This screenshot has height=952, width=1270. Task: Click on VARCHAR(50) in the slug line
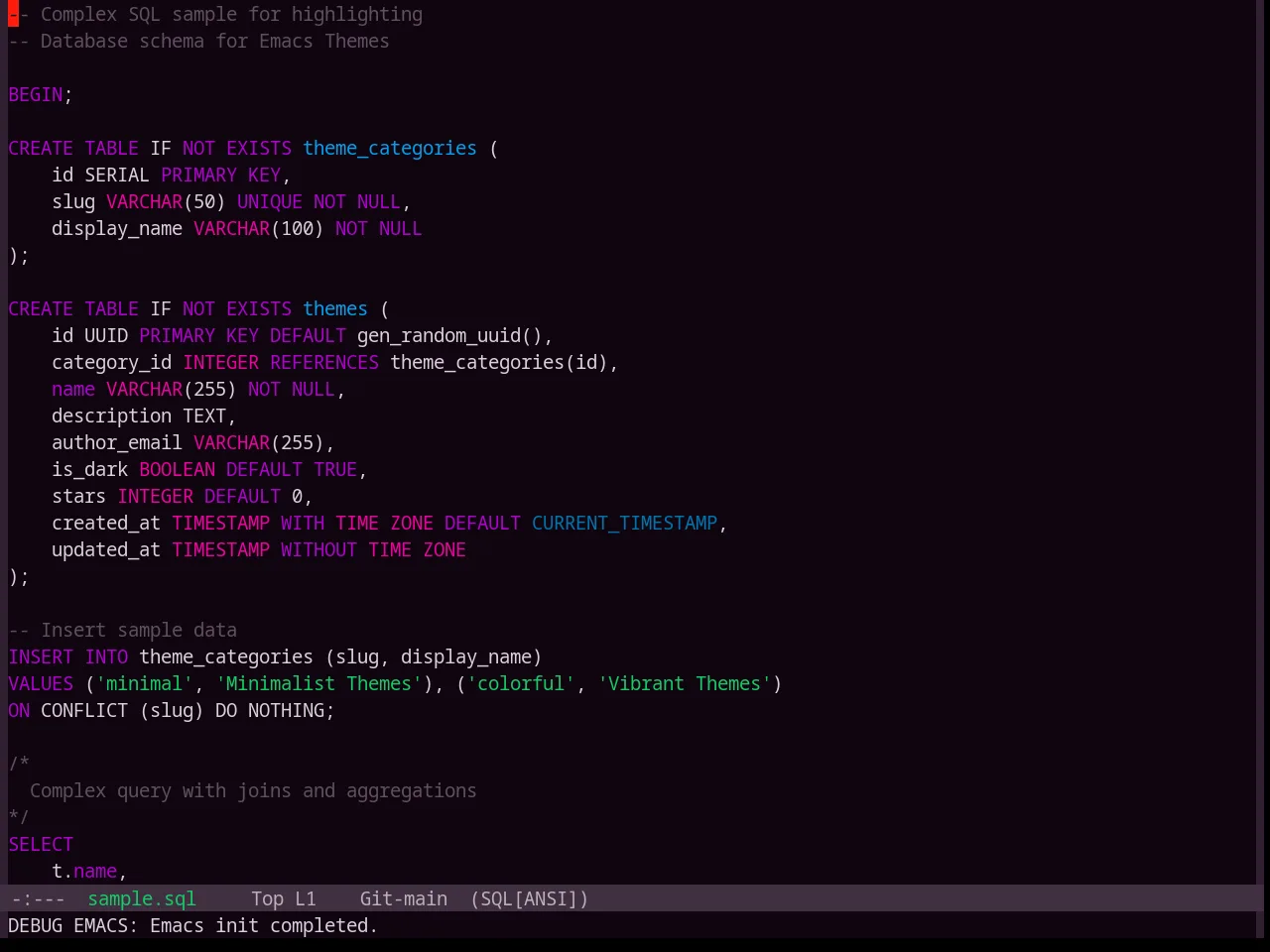click(x=167, y=201)
